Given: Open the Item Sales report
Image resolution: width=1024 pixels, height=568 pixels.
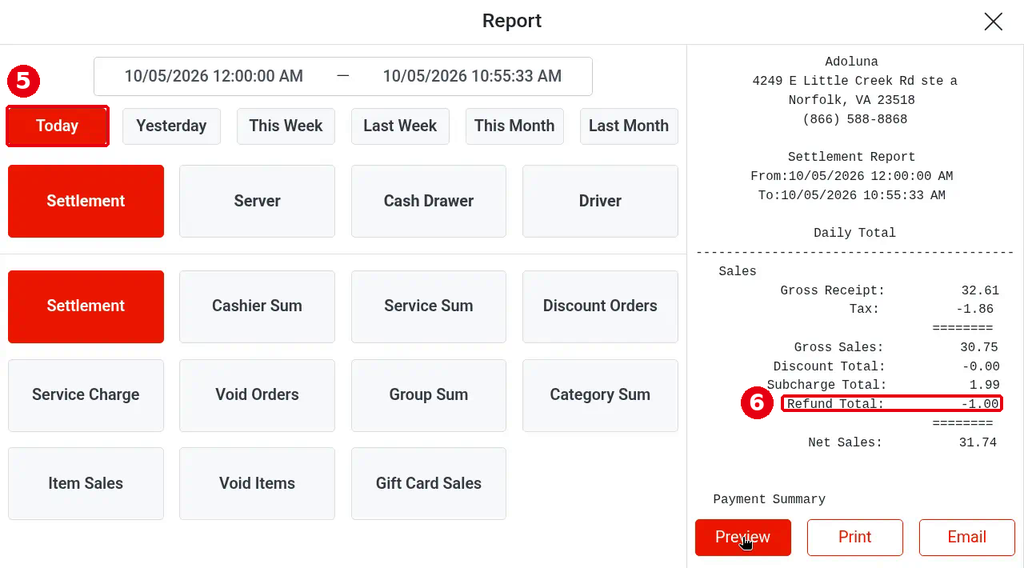Looking at the screenshot, I should [x=86, y=484].
